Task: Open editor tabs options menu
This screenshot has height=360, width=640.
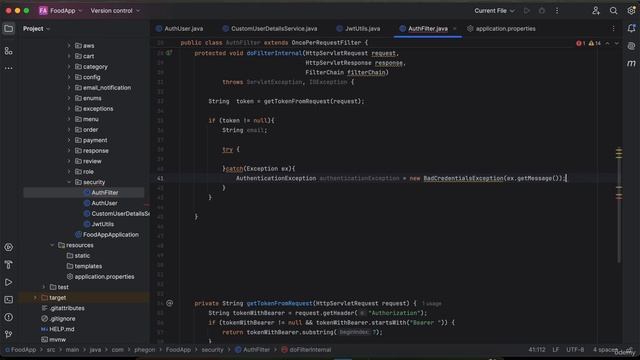Action: click(613, 29)
